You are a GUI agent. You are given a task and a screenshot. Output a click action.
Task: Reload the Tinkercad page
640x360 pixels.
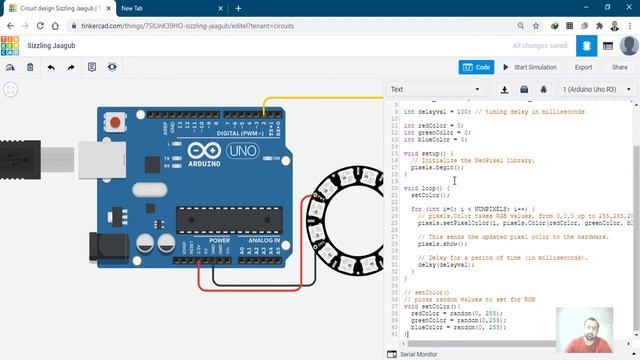coord(40,26)
